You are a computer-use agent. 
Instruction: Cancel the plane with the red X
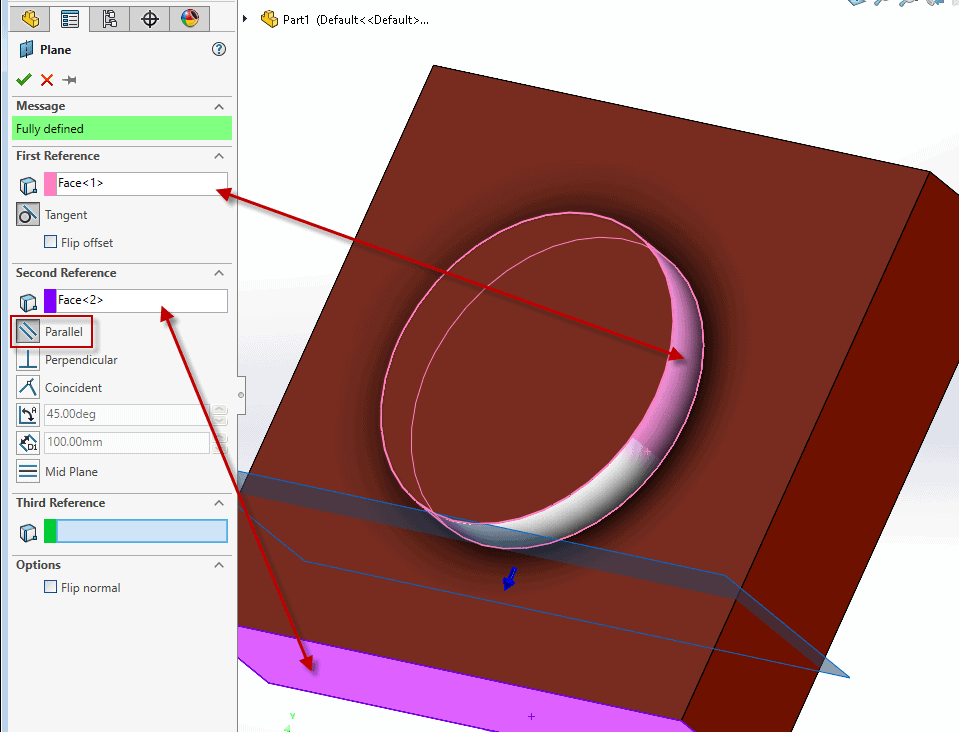tap(45, 79)
